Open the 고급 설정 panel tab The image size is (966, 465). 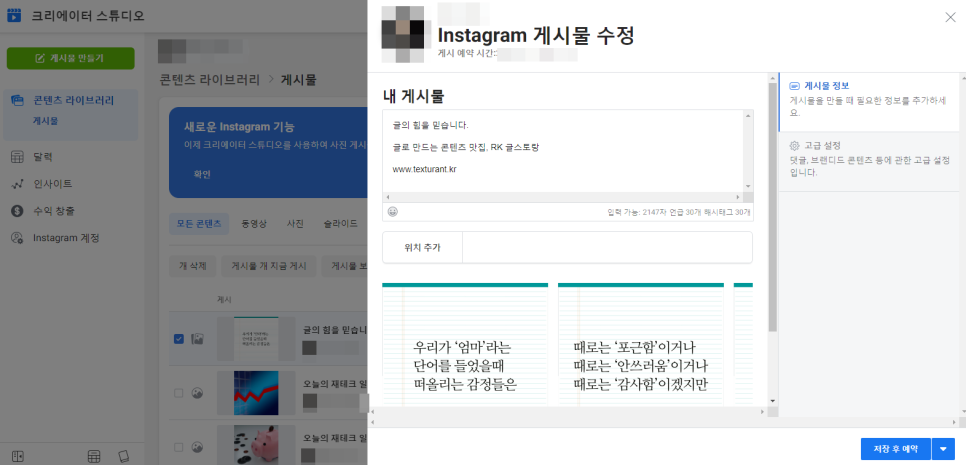pos(869,161)
